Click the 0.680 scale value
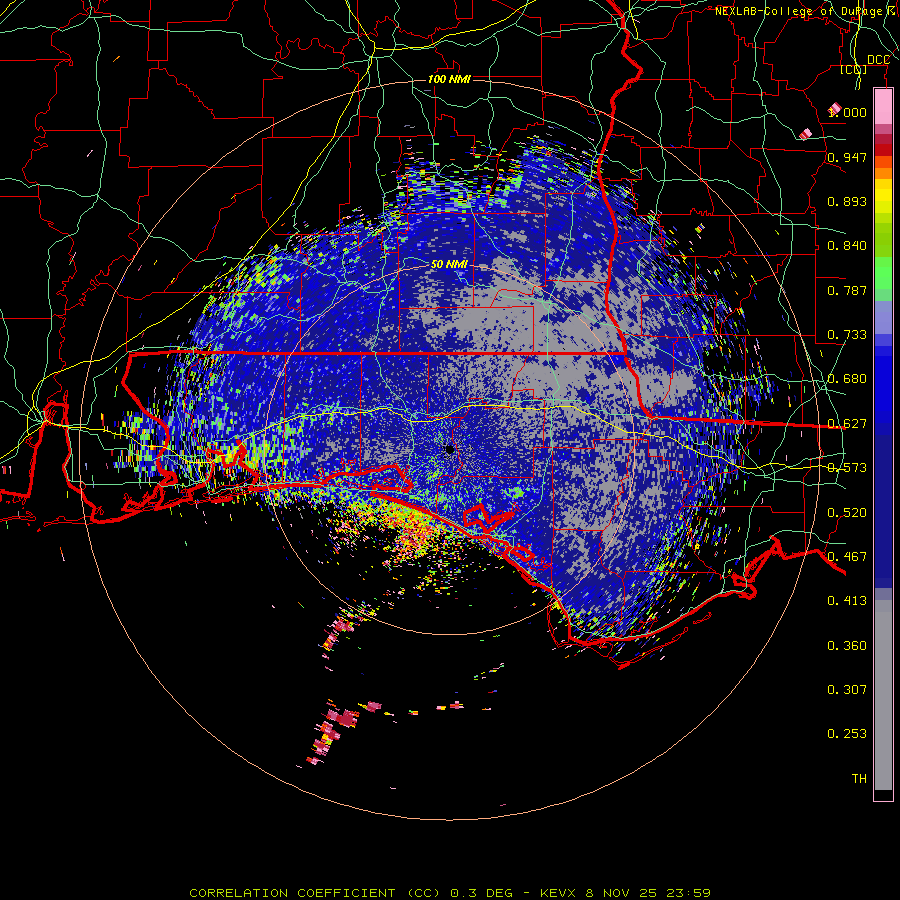 tap(847, 379)
